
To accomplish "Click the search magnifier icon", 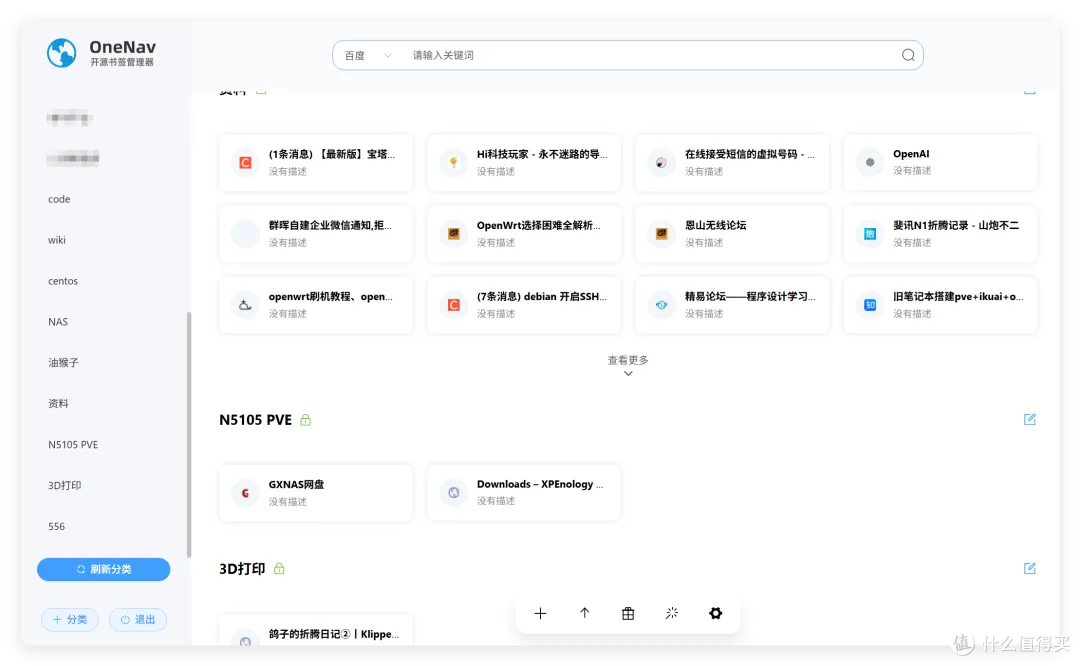I will click(908, 55).
